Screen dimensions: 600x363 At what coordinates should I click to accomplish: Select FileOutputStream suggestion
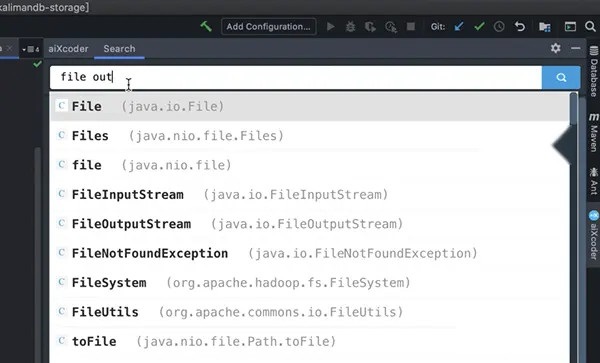click(310, 224)
